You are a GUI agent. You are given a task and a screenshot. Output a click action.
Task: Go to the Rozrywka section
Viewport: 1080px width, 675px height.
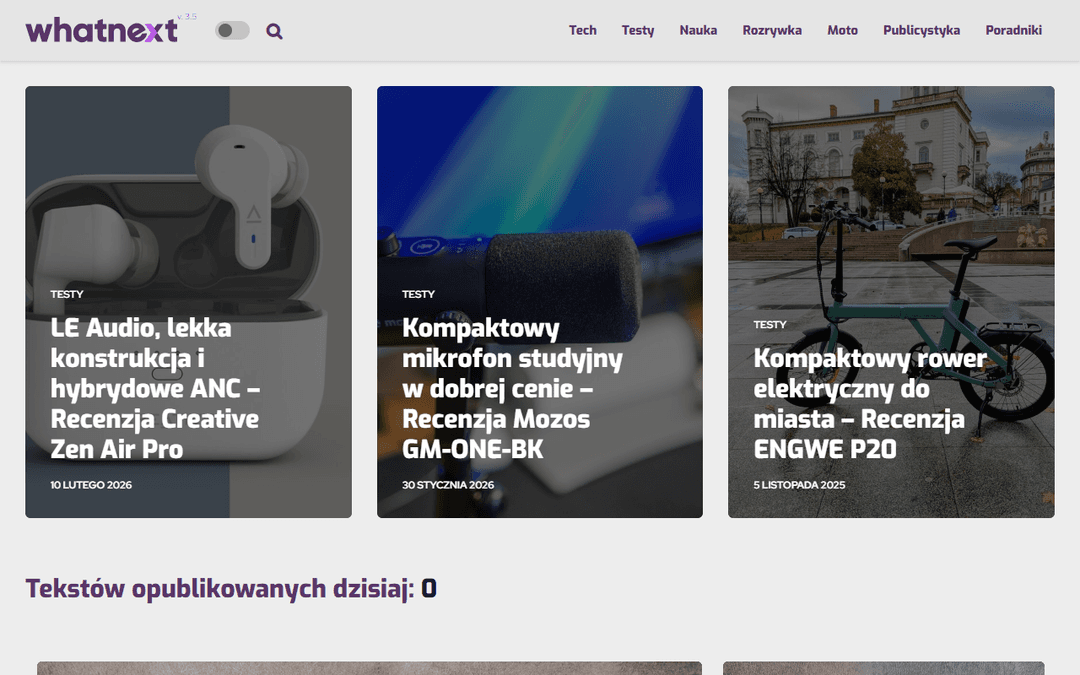[772, 30]
